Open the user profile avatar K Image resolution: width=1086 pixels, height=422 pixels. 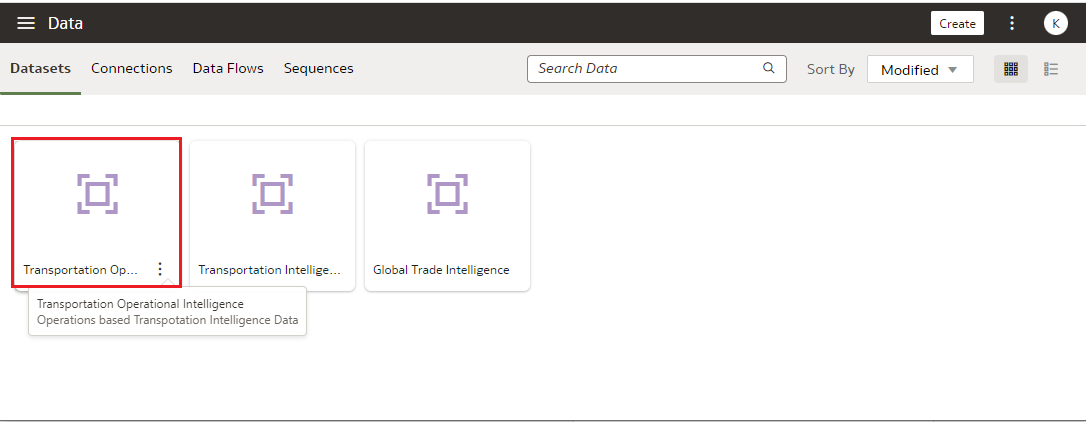click(x=1055, y=23)
